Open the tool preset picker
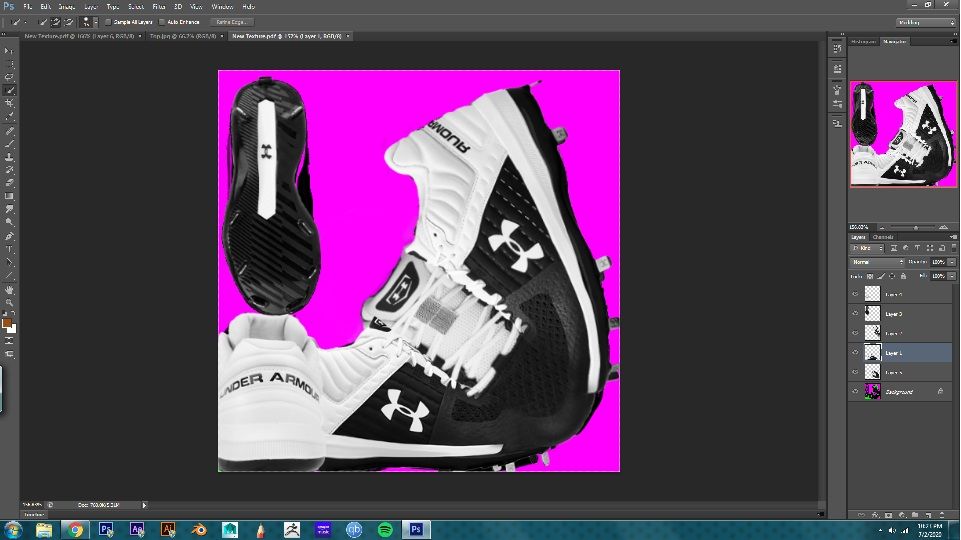This screenshot has width=961, height=540. click(x=17, y=22)
